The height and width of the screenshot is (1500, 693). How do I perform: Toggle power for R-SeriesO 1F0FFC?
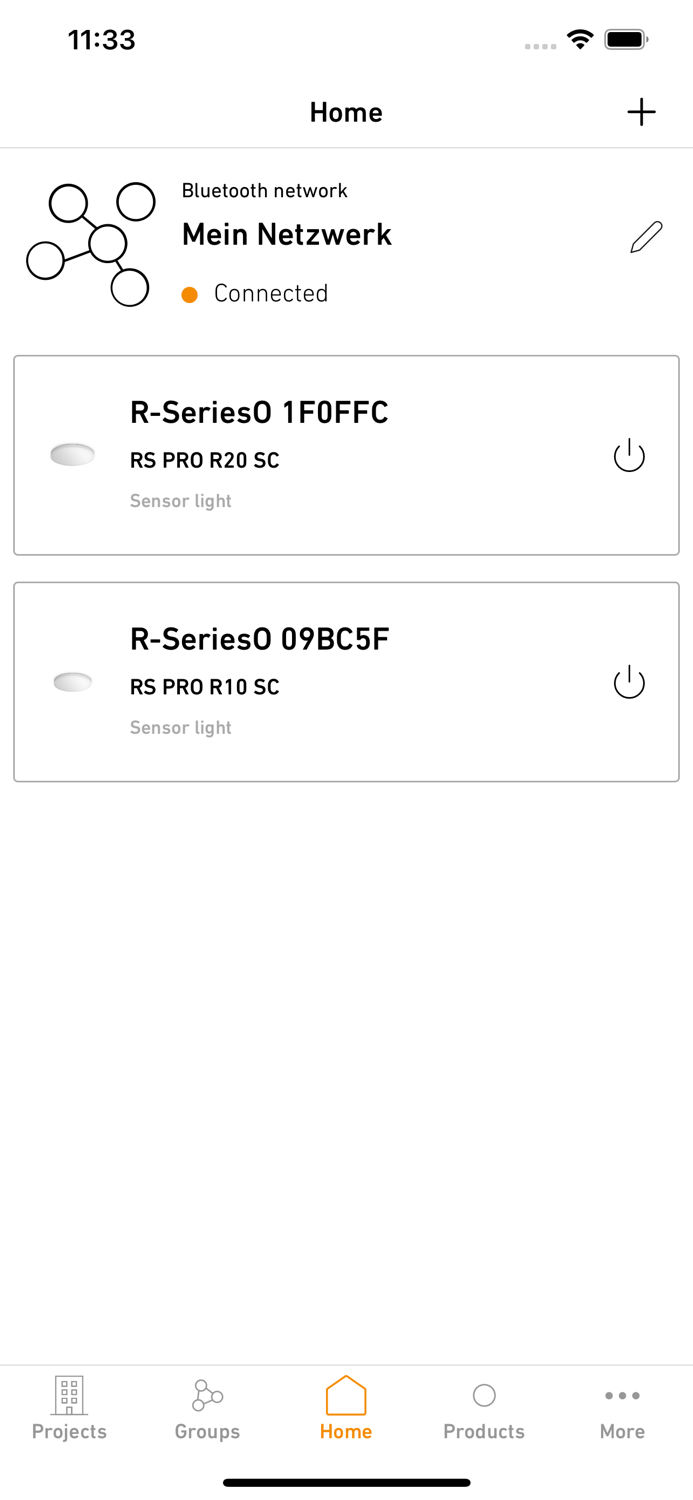click(x=628, y=455)
